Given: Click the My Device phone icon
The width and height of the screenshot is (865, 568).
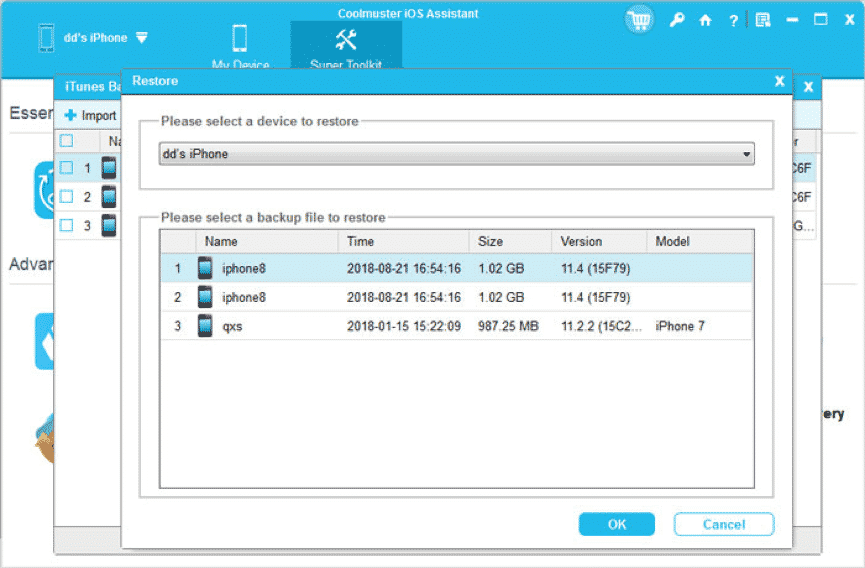Looking at the screenshot, I should click(x=240, y=40).
